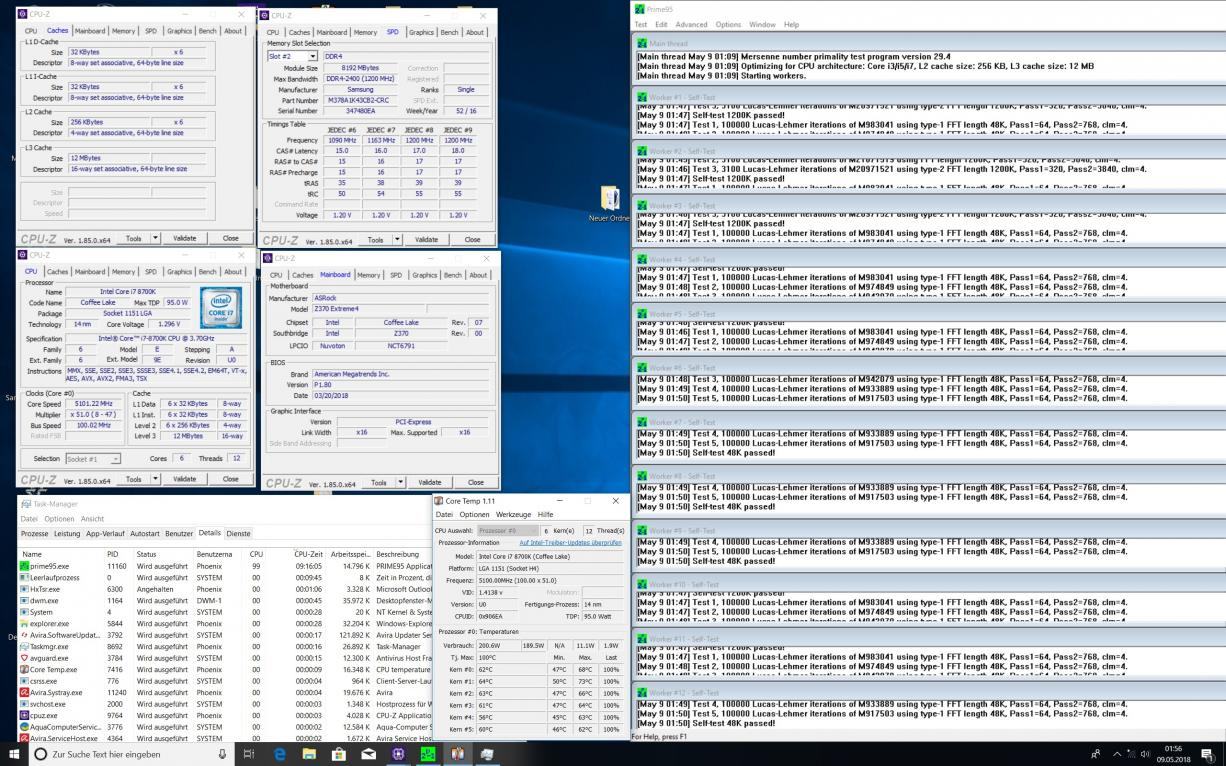Open Memory tab in CPU-Z Mainboard window

tap(369, 275)
